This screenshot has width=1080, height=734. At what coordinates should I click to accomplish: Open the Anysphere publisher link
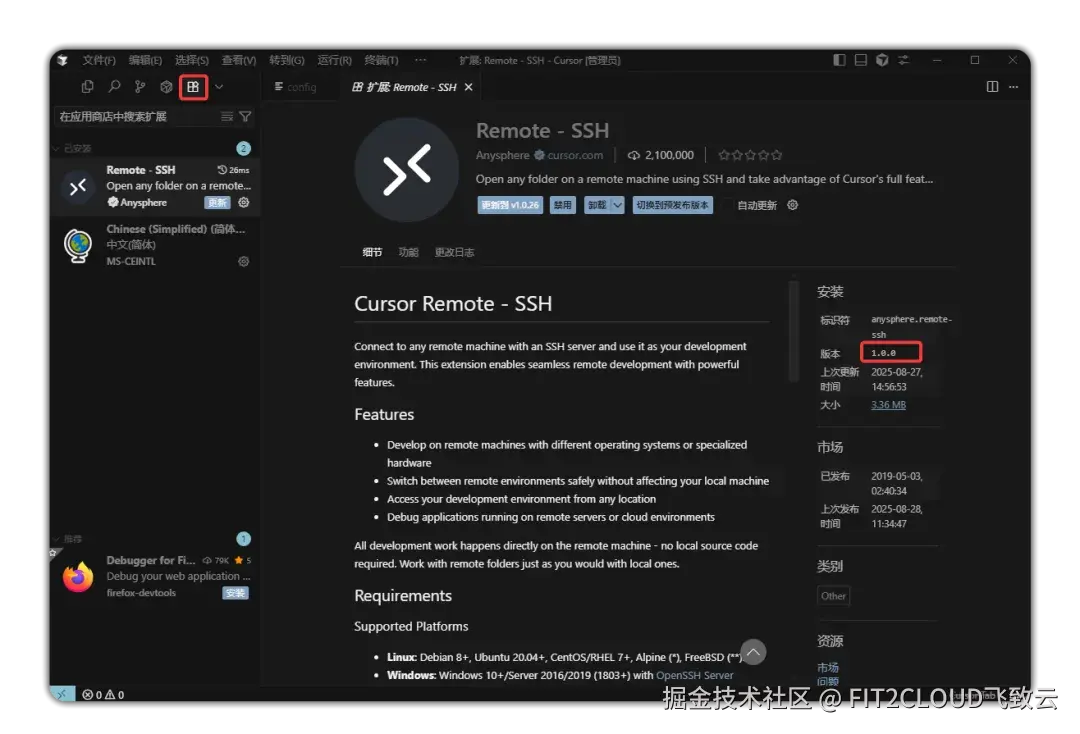click(x=502, y=156)
